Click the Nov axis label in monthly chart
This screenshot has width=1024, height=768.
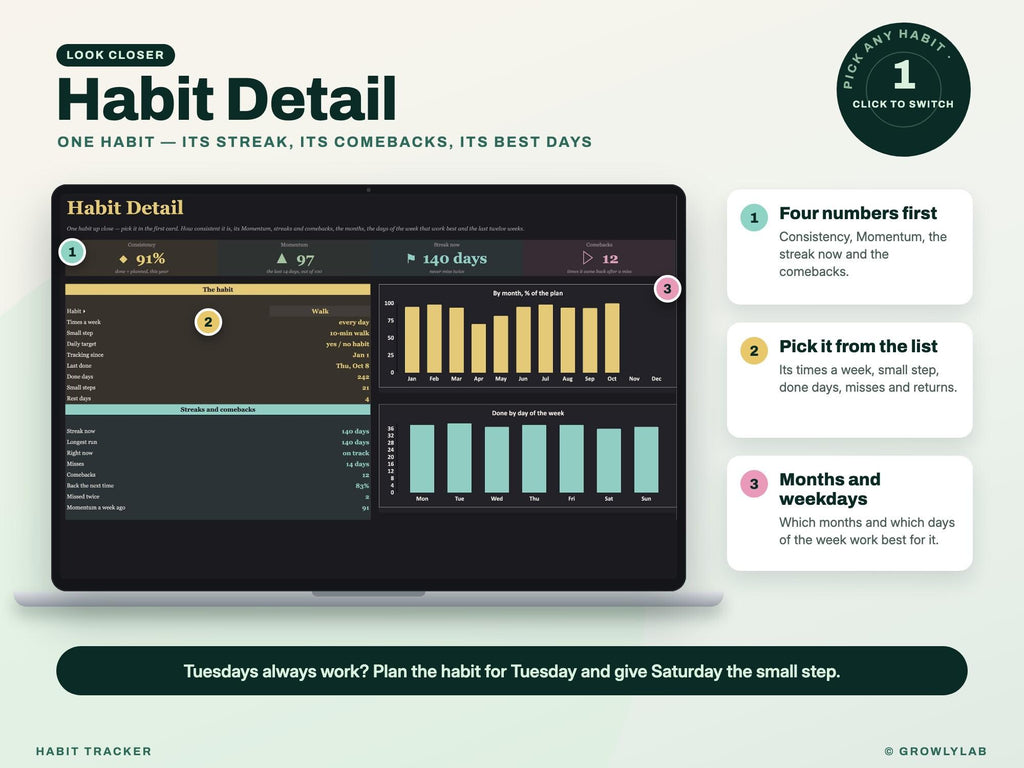point(634,379)
